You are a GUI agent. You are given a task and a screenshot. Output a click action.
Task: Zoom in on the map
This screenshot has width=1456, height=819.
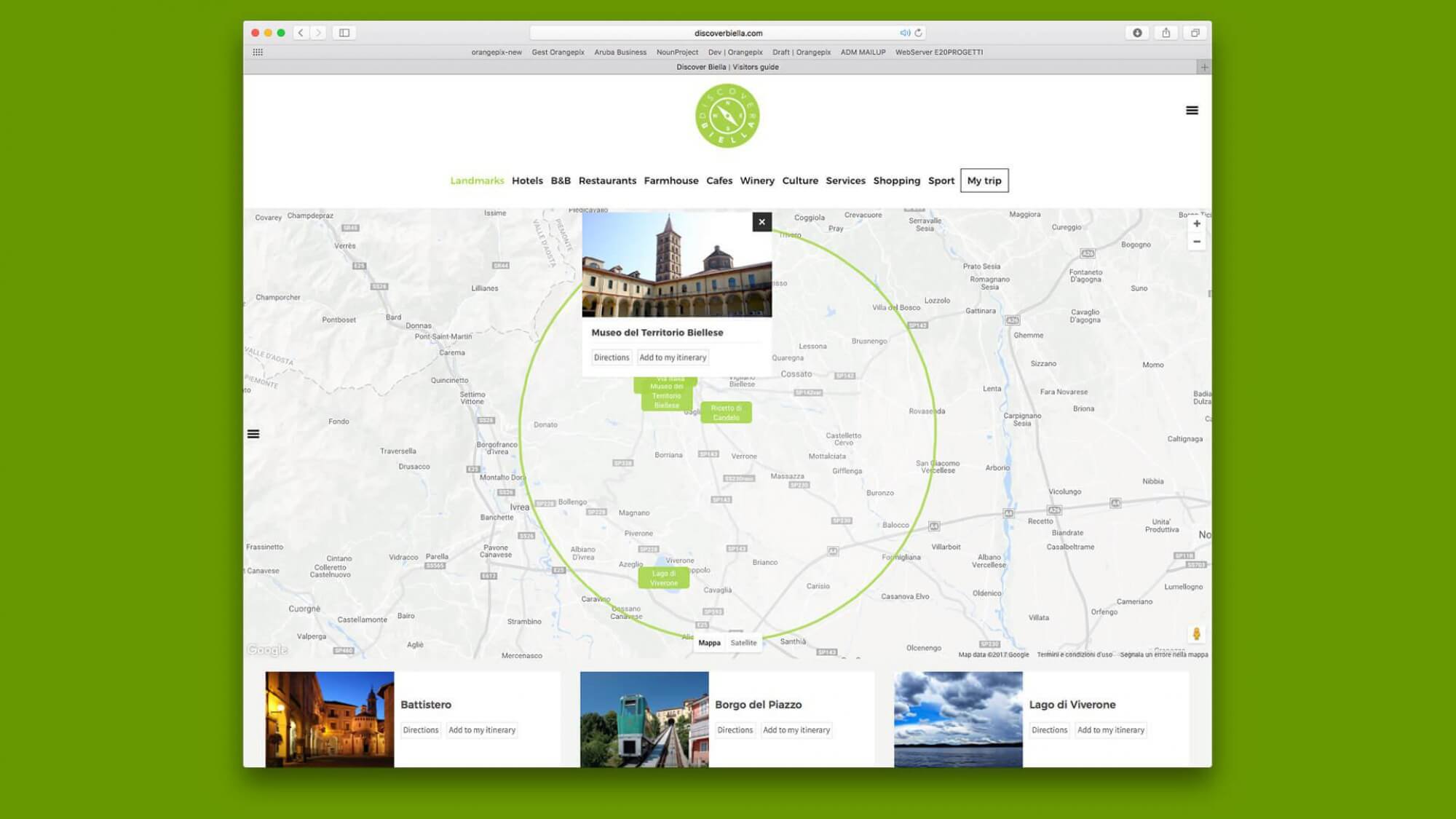click(1197, 223)
